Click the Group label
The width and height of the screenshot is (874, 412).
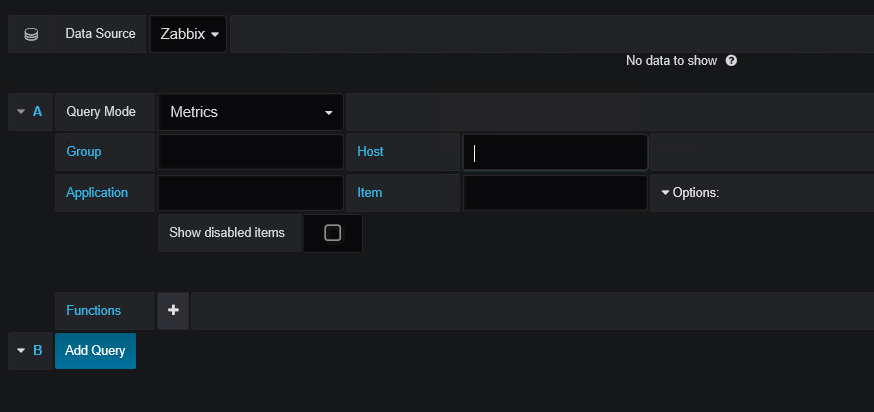pyautogui.click(x=84, y=152)
